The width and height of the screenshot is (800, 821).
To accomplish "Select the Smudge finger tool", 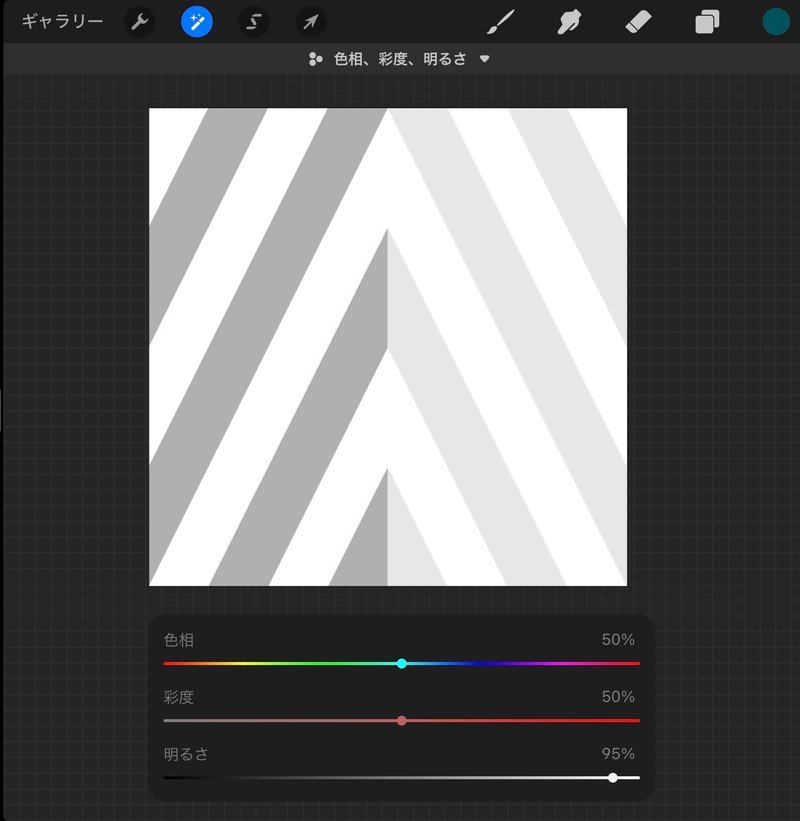I will [x=569, y=22].
